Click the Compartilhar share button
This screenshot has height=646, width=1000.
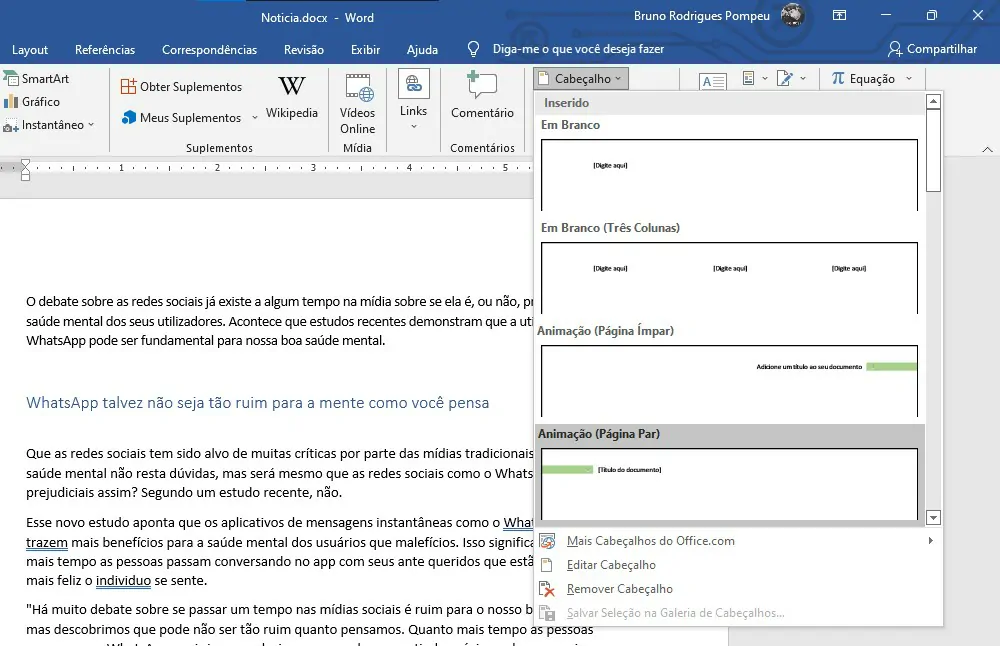932,49
